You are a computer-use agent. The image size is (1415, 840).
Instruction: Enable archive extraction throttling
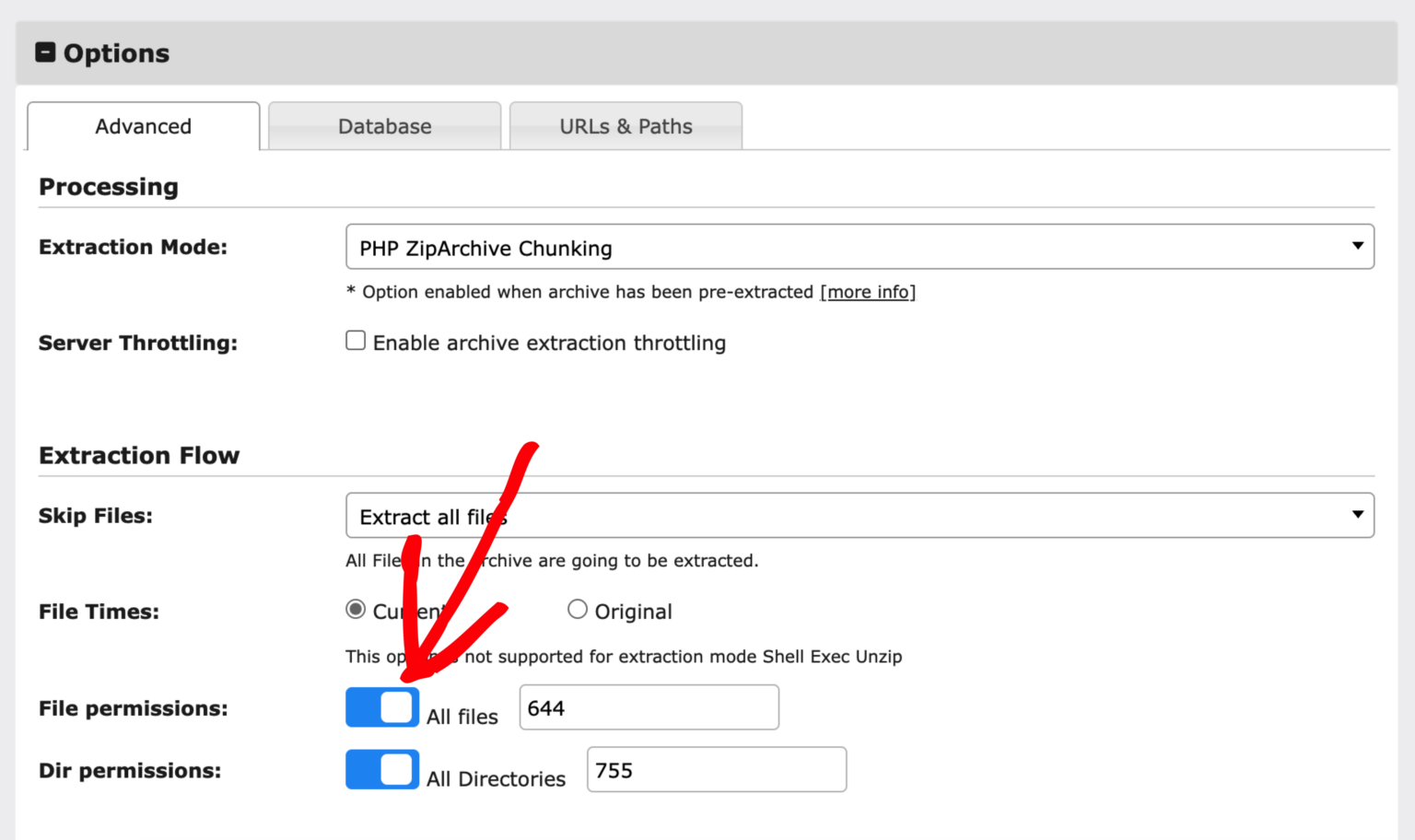point(356,340)
